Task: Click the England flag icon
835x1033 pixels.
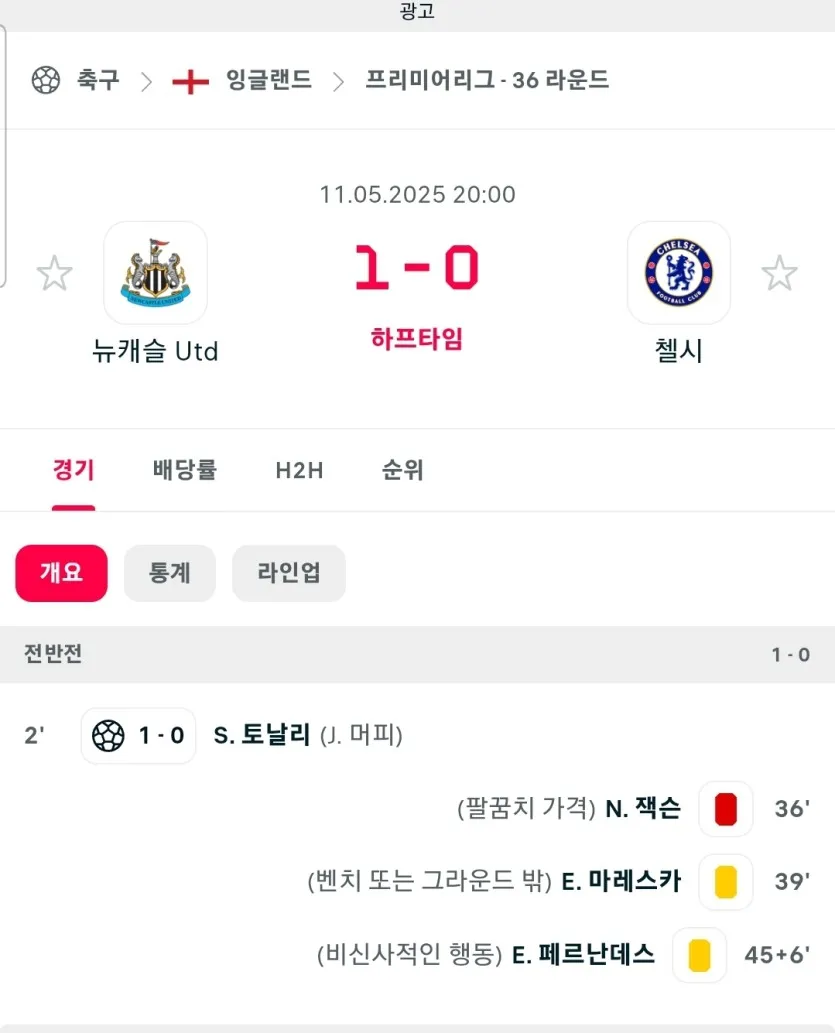Action: point(190,82)
